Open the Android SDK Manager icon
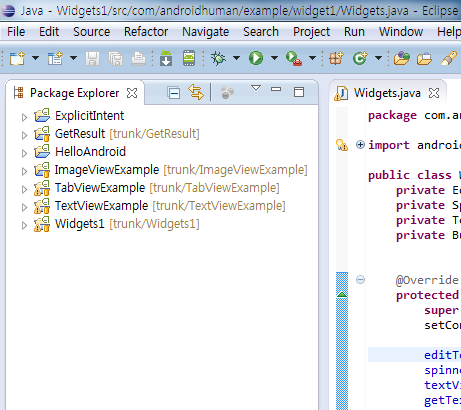 166,58
